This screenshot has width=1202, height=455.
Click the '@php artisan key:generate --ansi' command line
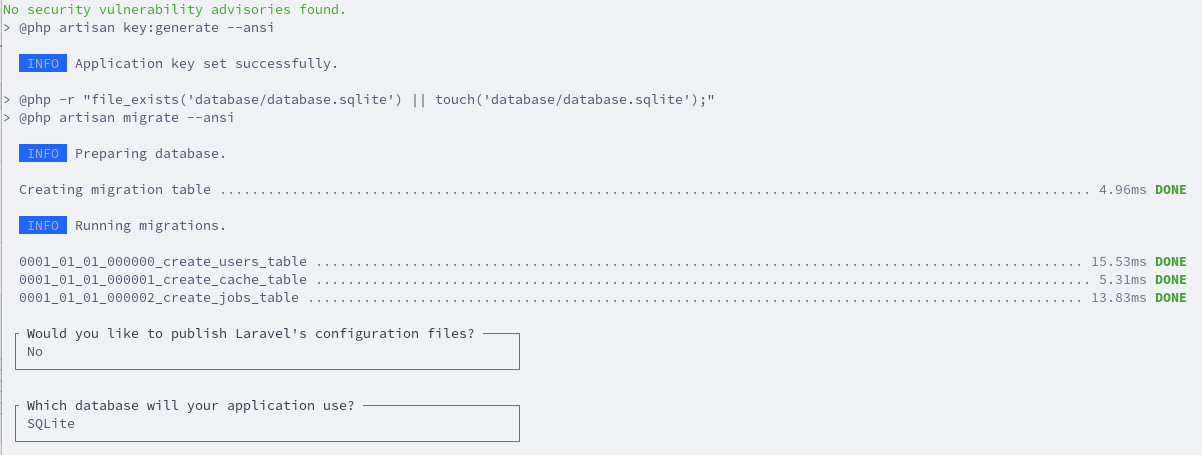[x=139, y=28]
